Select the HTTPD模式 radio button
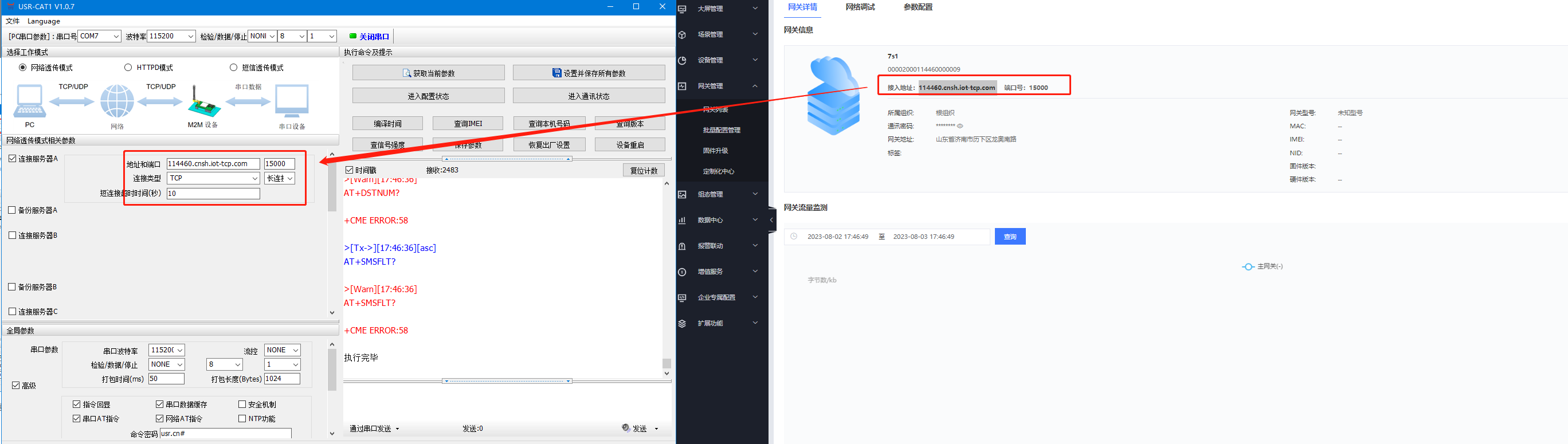This screenshot has width=1568, height=444. click(x=128, y=68)
